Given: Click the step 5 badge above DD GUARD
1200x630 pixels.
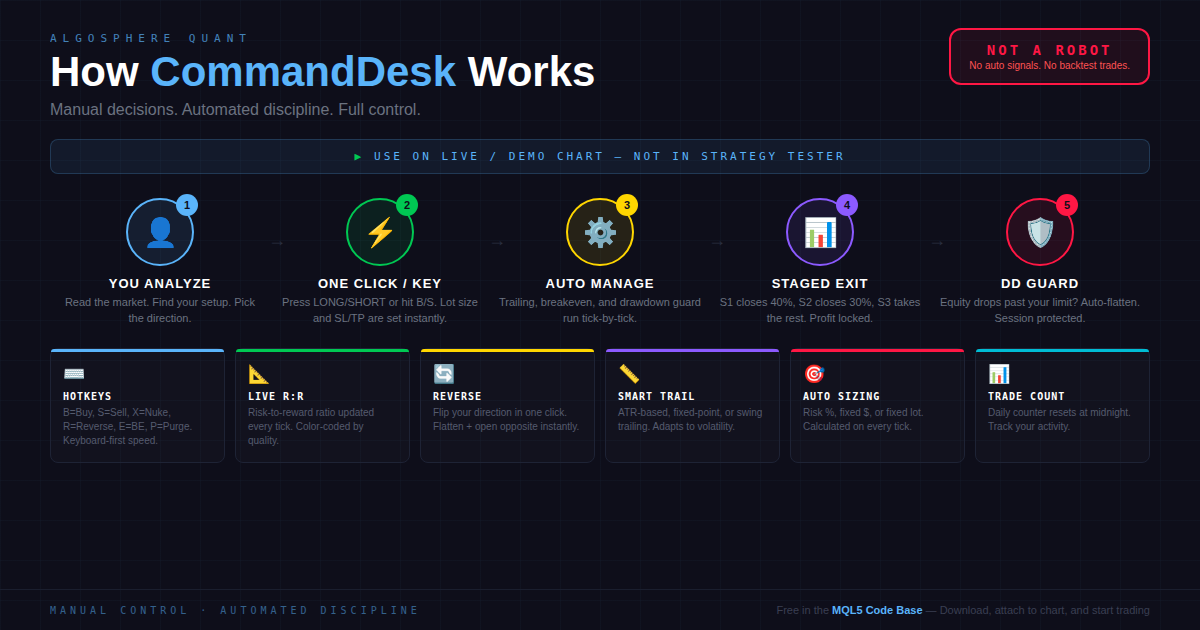Looking at the screenshot, I should point(1068,204).
